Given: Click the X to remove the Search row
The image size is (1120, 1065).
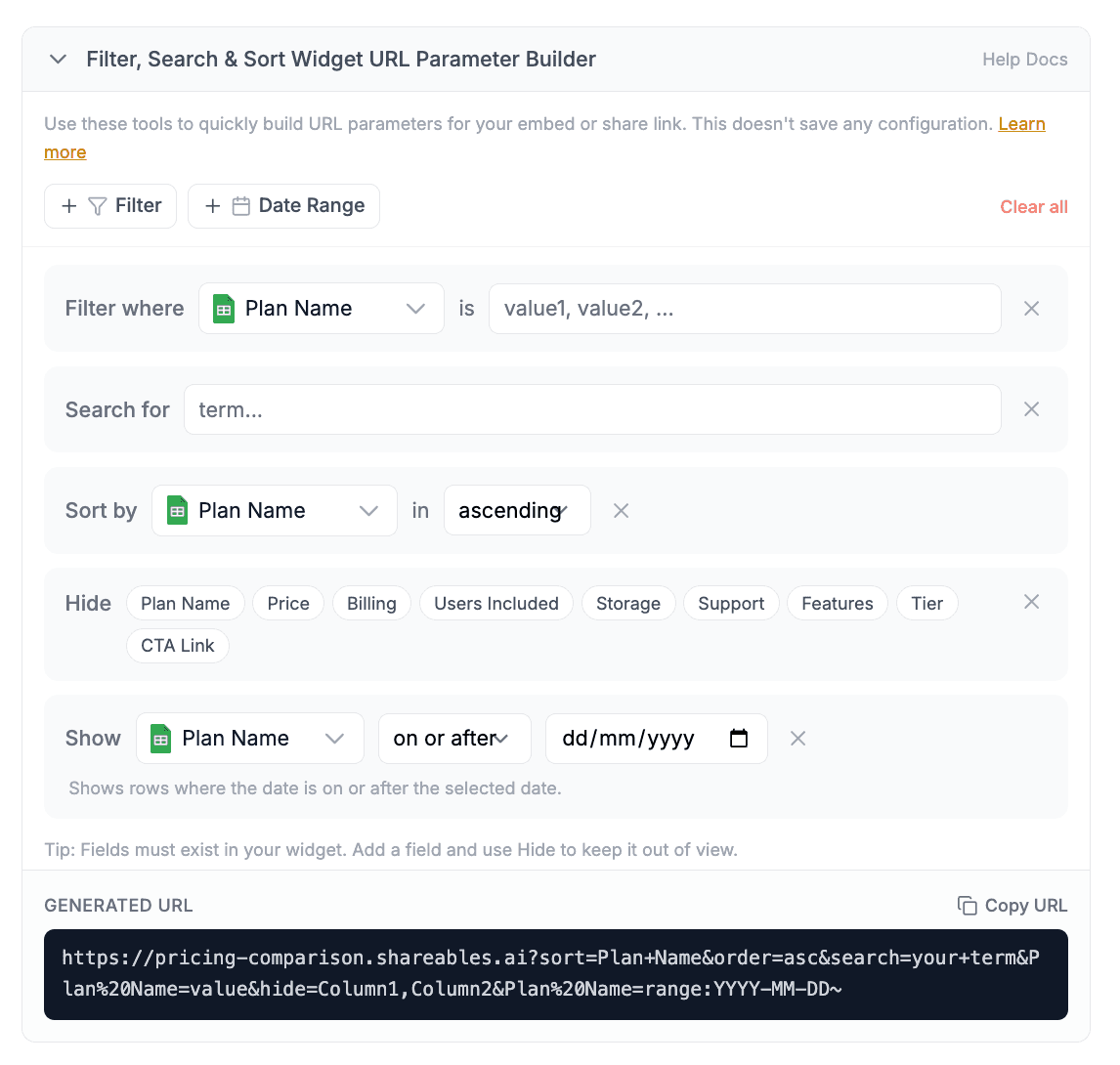Looking at the screenshot, I should (x=1031, y=409).
